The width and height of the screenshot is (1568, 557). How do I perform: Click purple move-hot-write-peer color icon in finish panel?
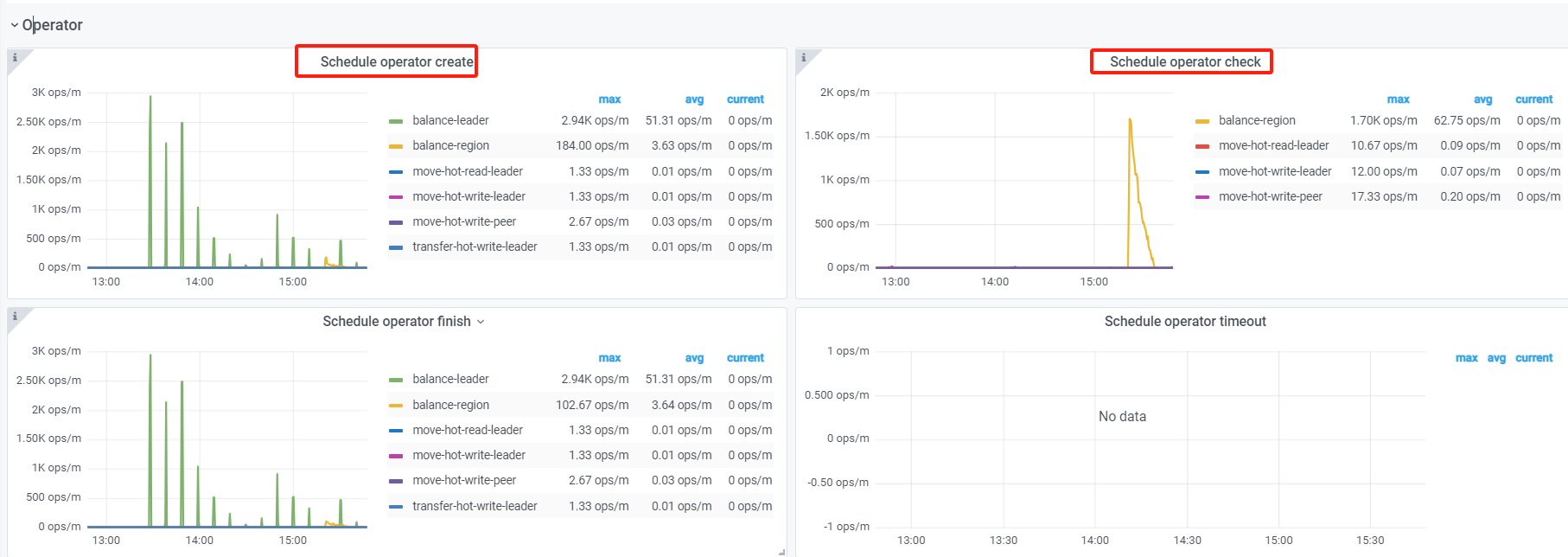coord(396,481)
